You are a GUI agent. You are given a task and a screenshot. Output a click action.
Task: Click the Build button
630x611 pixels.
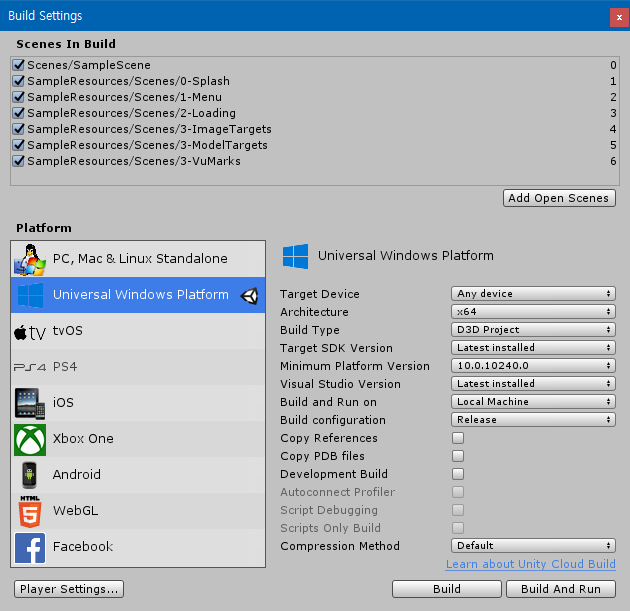point(447,589)
